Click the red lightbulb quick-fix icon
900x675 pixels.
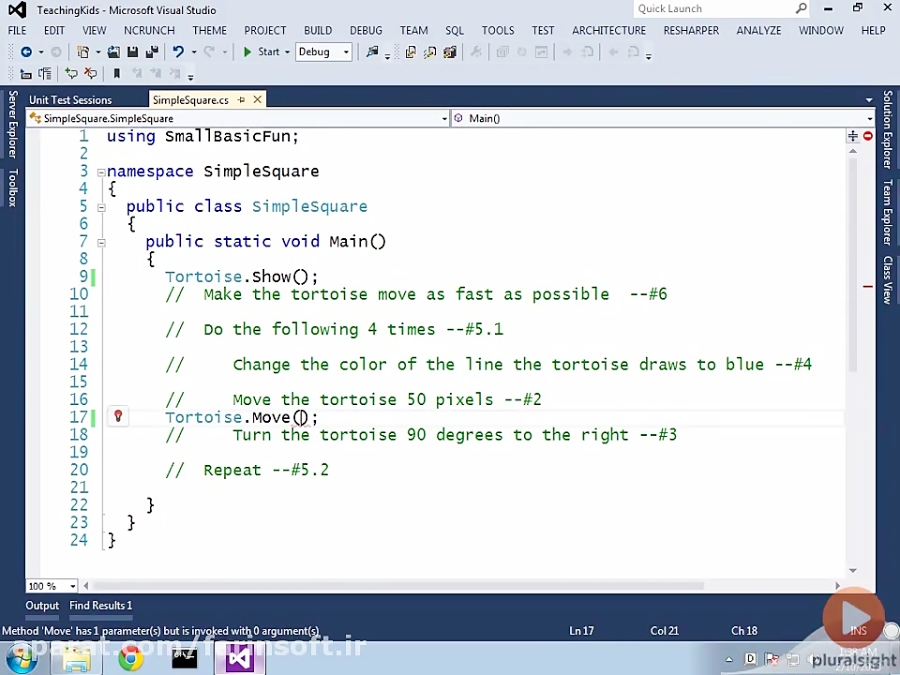tap(117, 417)
